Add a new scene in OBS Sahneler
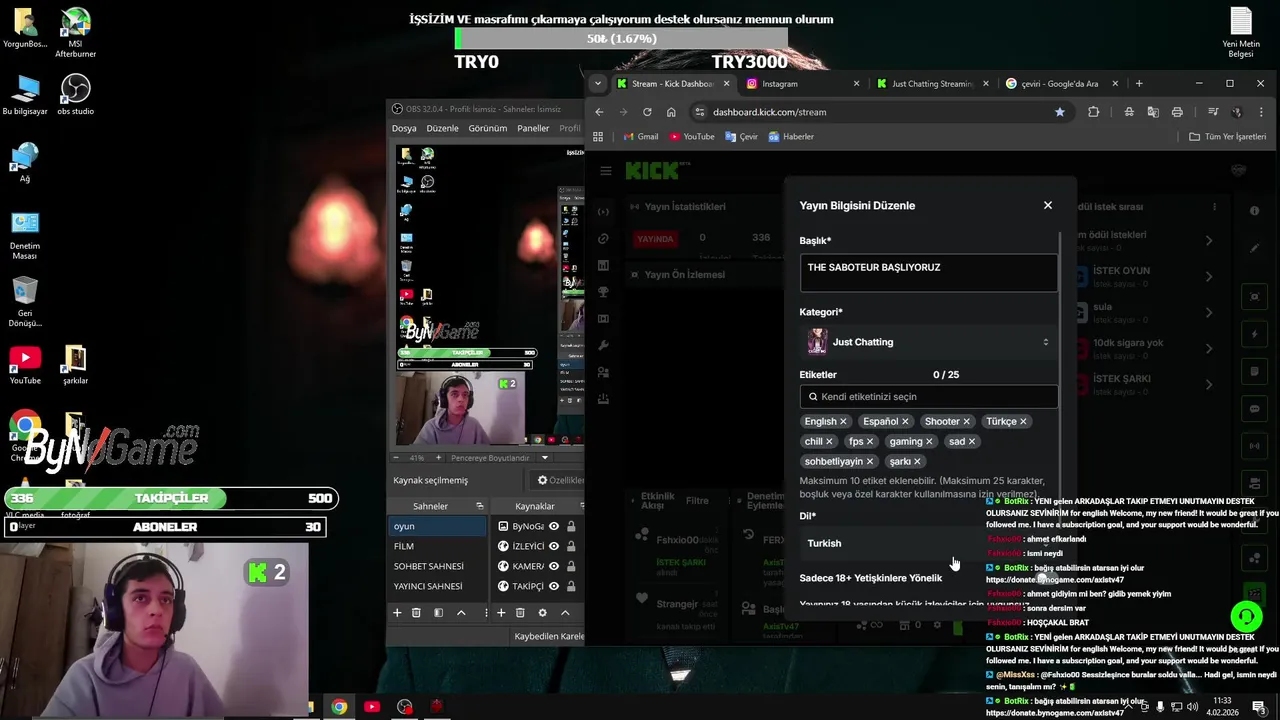 click(397, 612)
